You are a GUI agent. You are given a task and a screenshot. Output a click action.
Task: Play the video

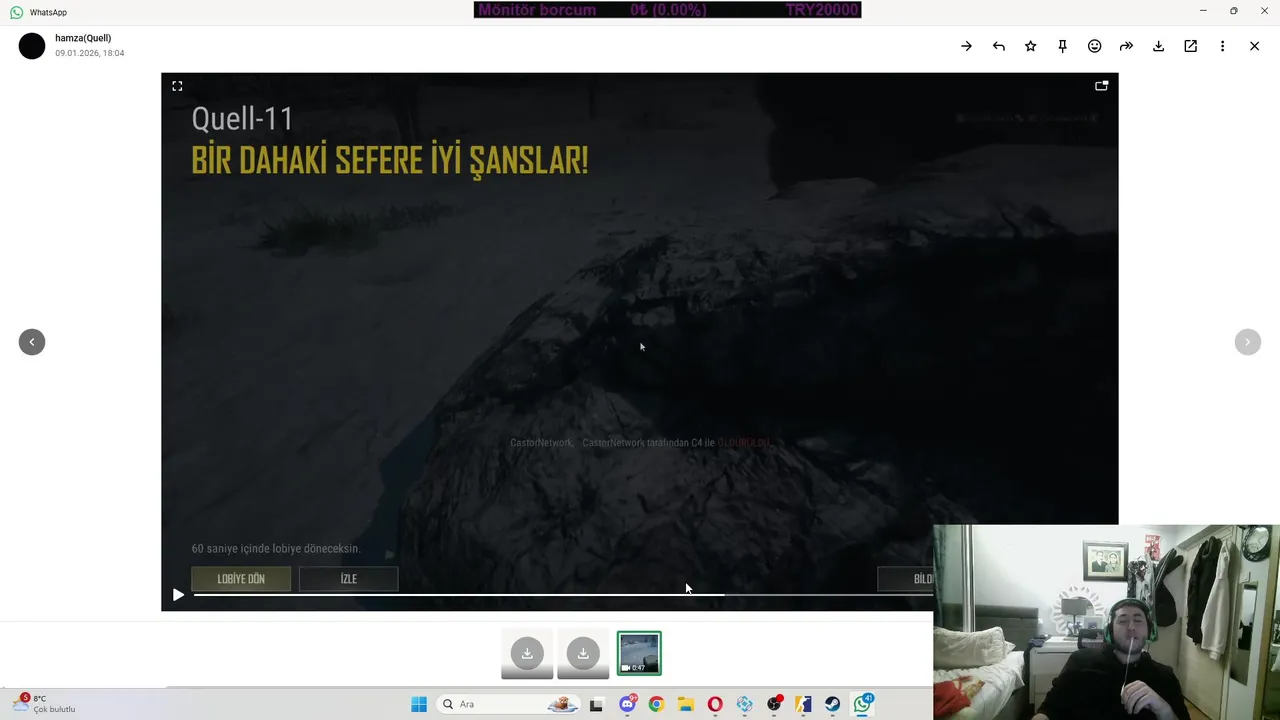point(178,594)
